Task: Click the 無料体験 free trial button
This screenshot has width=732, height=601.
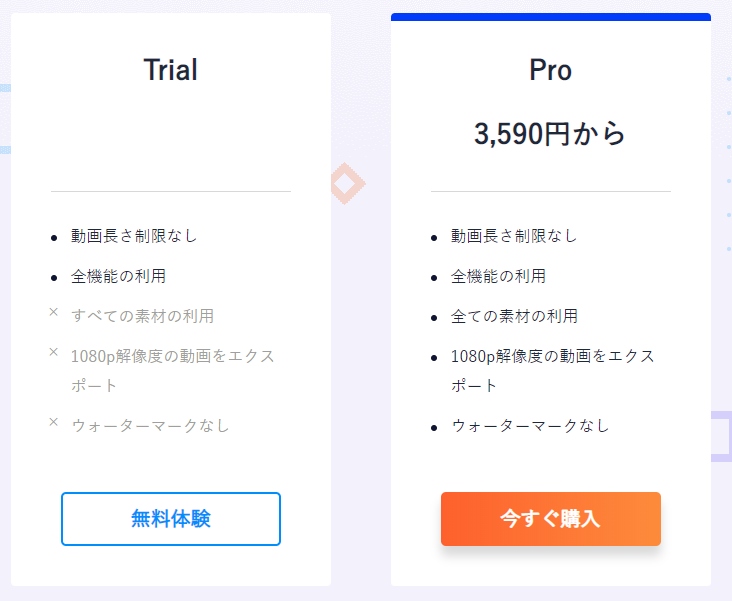Action: (171, 519)
